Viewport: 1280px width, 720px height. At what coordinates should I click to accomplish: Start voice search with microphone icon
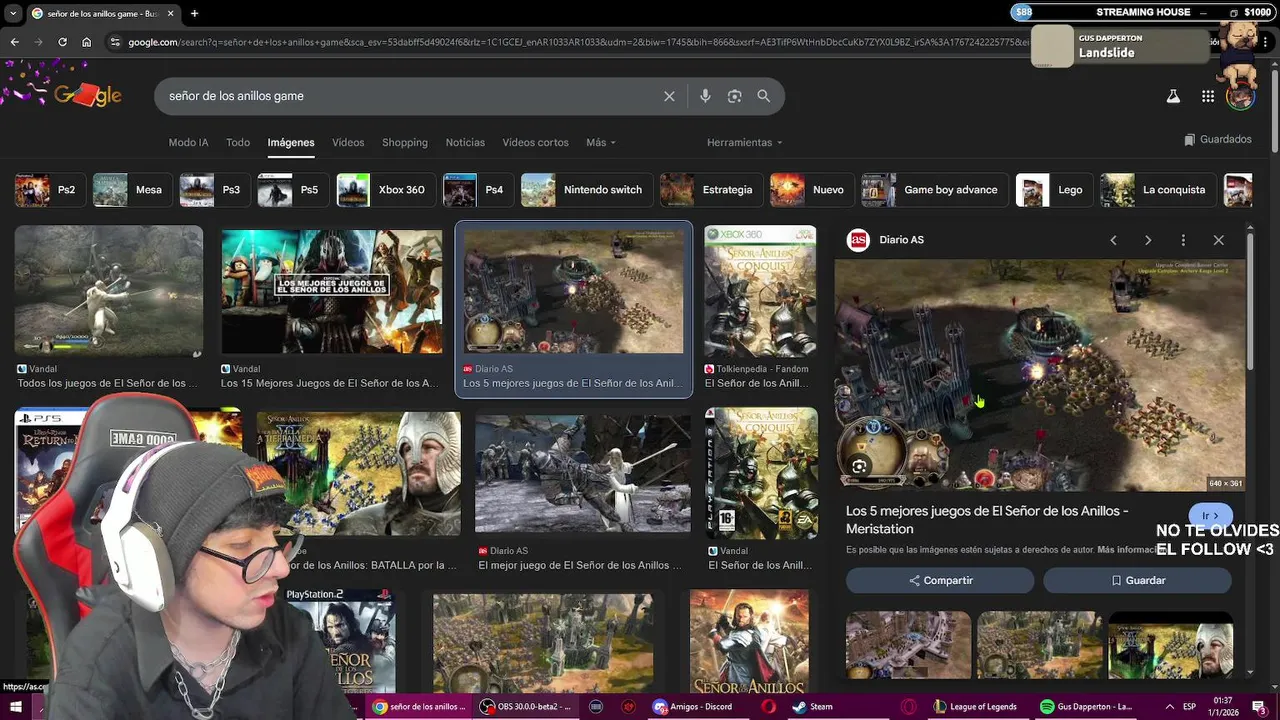[705, 96]
